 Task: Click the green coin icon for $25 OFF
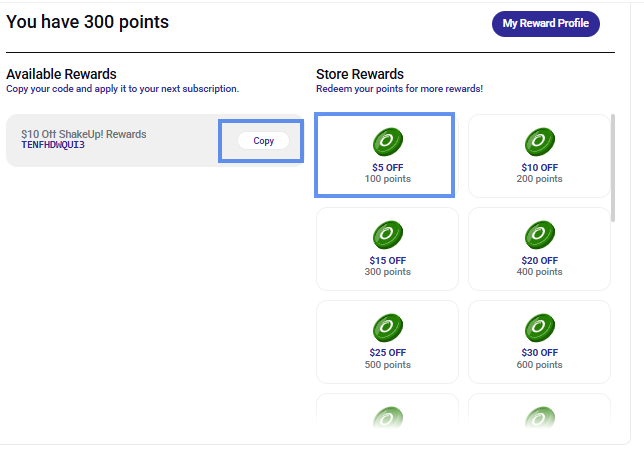(387, 328)
